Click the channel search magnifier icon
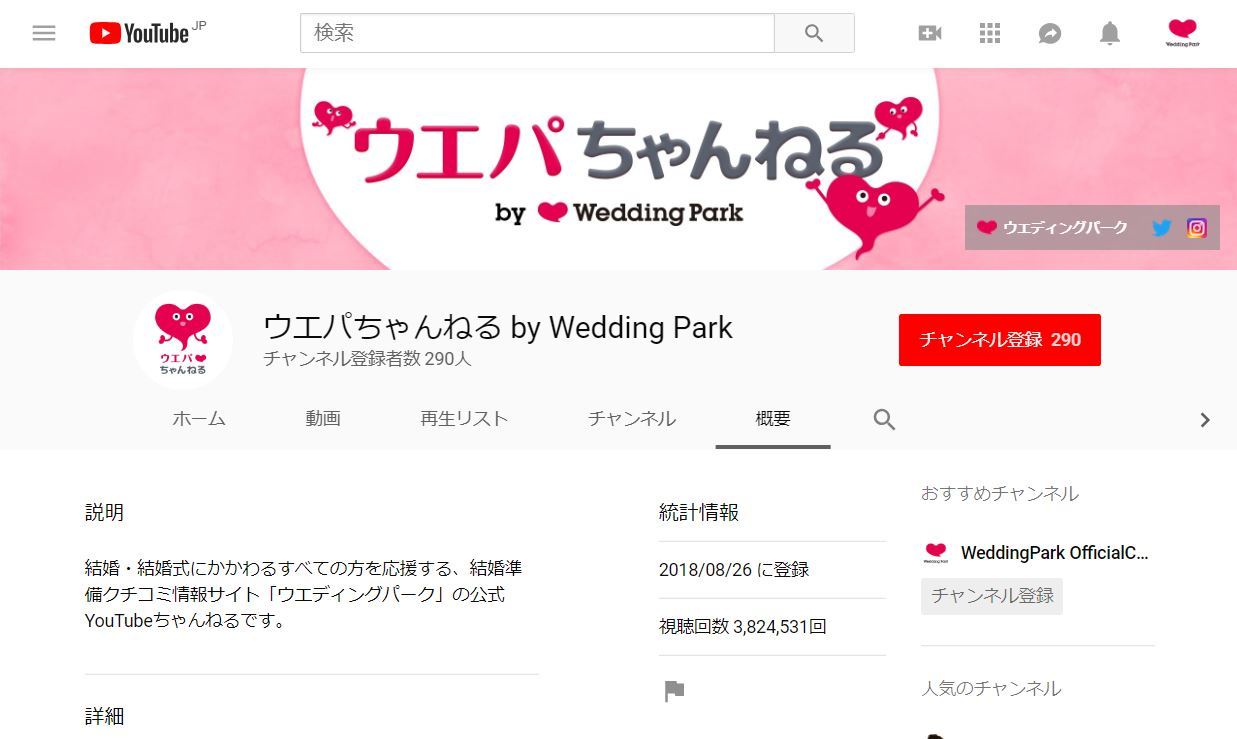 tap(884, 419)
